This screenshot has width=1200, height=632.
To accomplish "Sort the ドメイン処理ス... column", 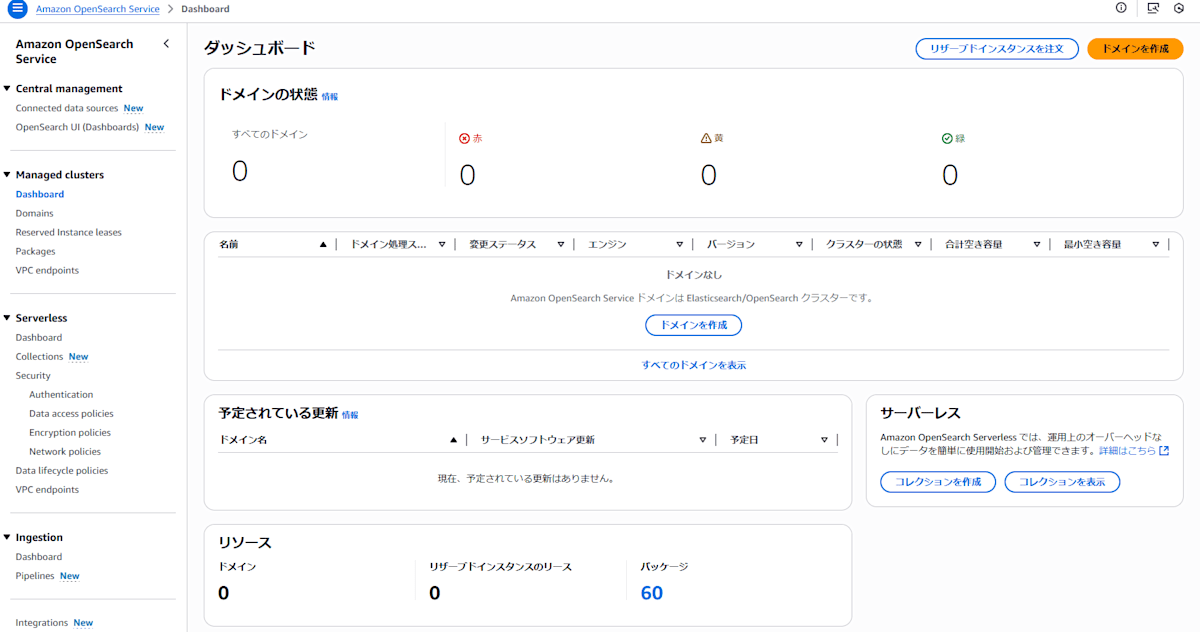I will (x=441, y=244).
